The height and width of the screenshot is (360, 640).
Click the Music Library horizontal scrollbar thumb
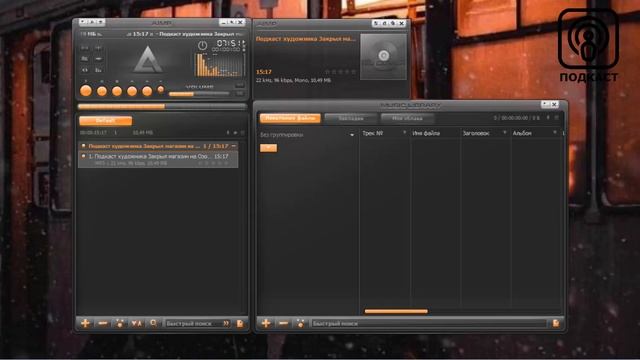pyautogui.click(x=396, y=311)
